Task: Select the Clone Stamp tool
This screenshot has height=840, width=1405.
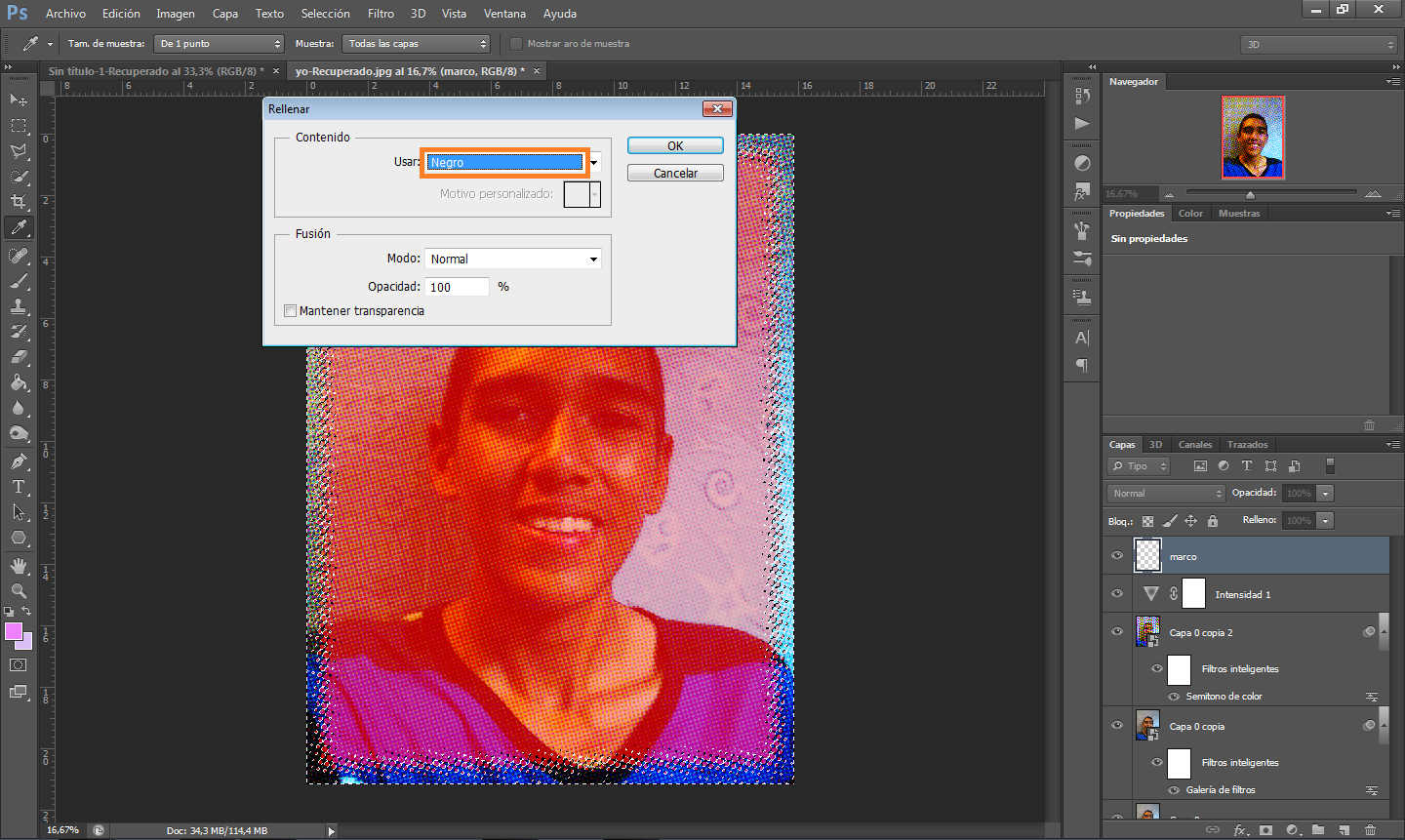Action: click(19, 306)
